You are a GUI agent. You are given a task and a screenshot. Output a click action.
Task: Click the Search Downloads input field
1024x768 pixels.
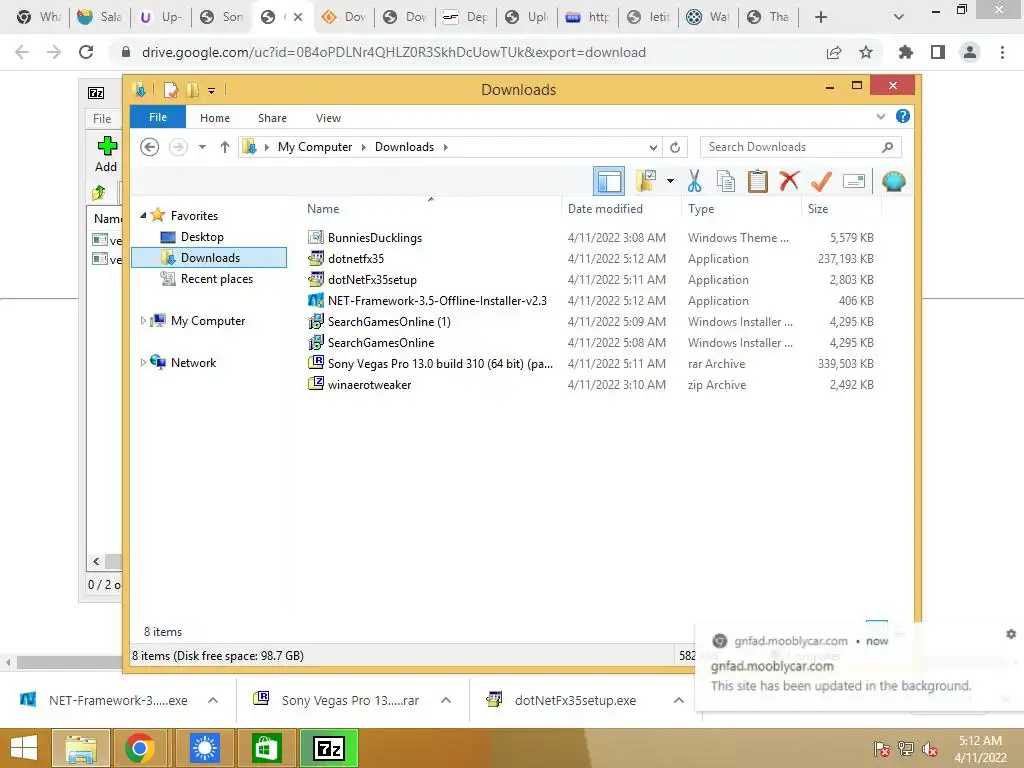pyautogui.click(x=801, y=147)
